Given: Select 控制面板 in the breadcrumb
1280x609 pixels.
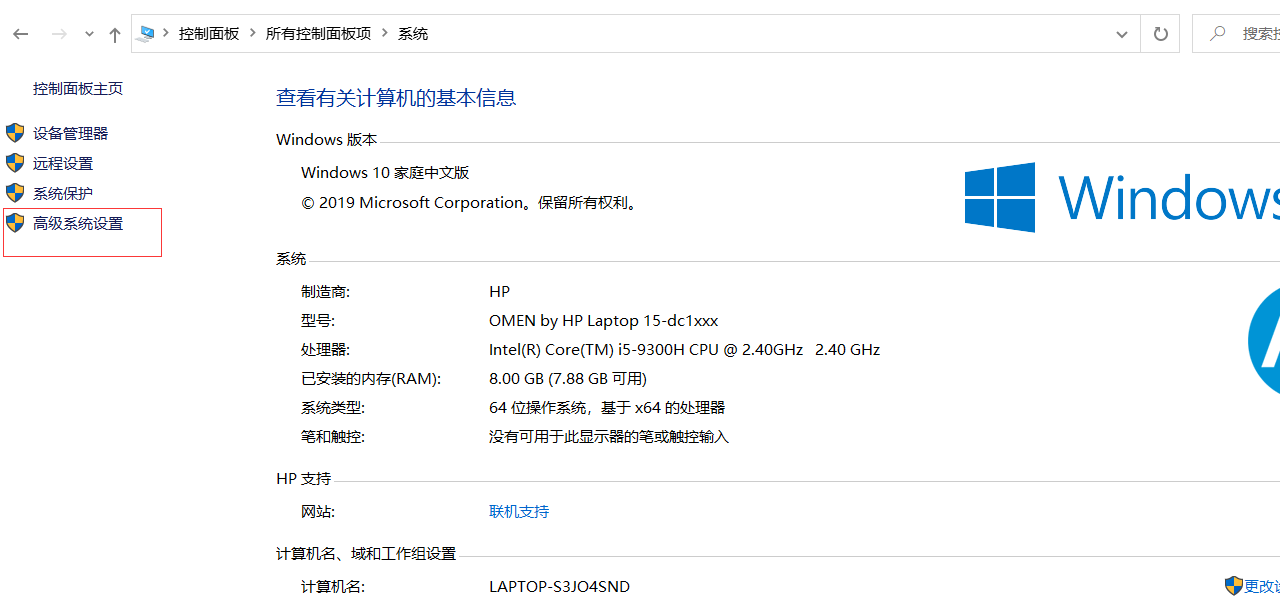Looking at the screenshot, I should tap(209, 33).
